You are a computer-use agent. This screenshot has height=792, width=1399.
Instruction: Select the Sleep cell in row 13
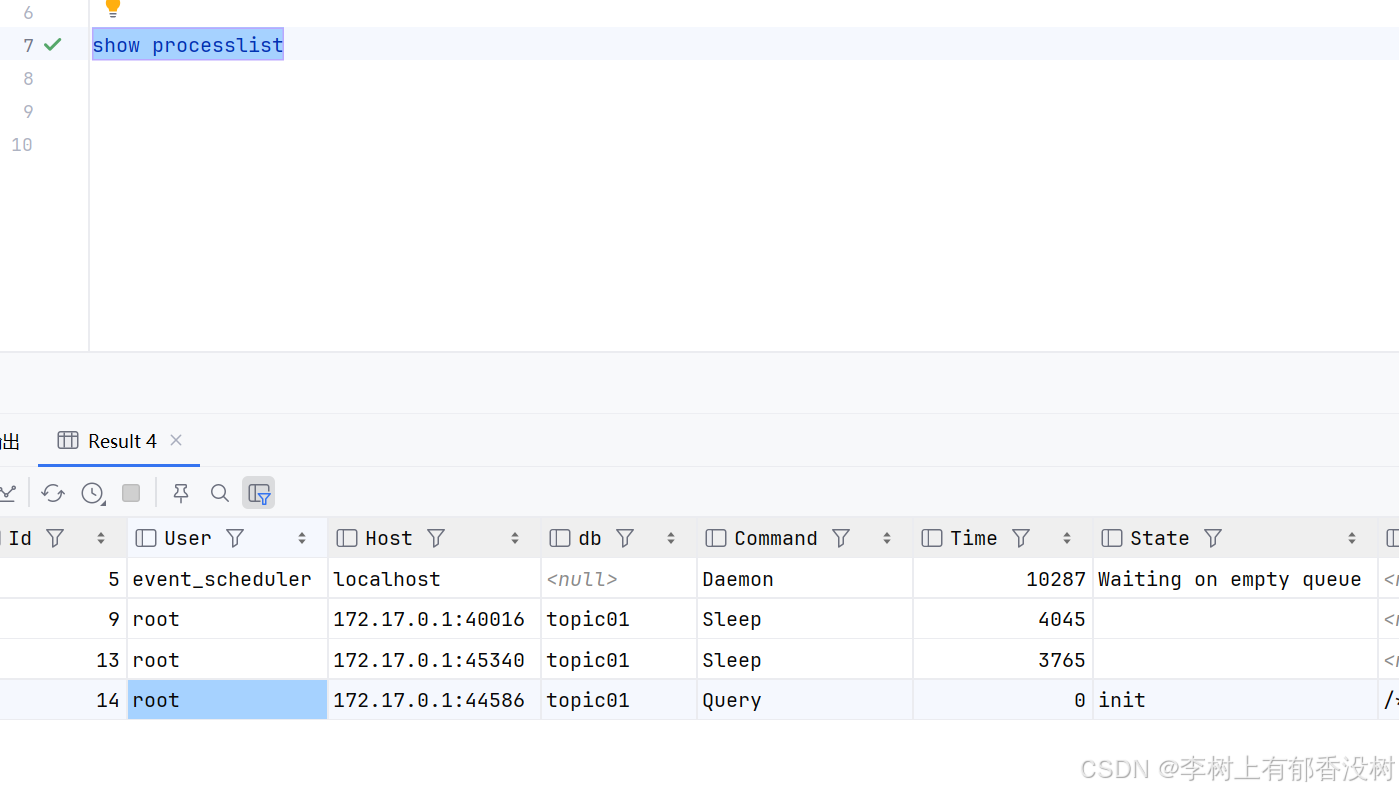805,660
